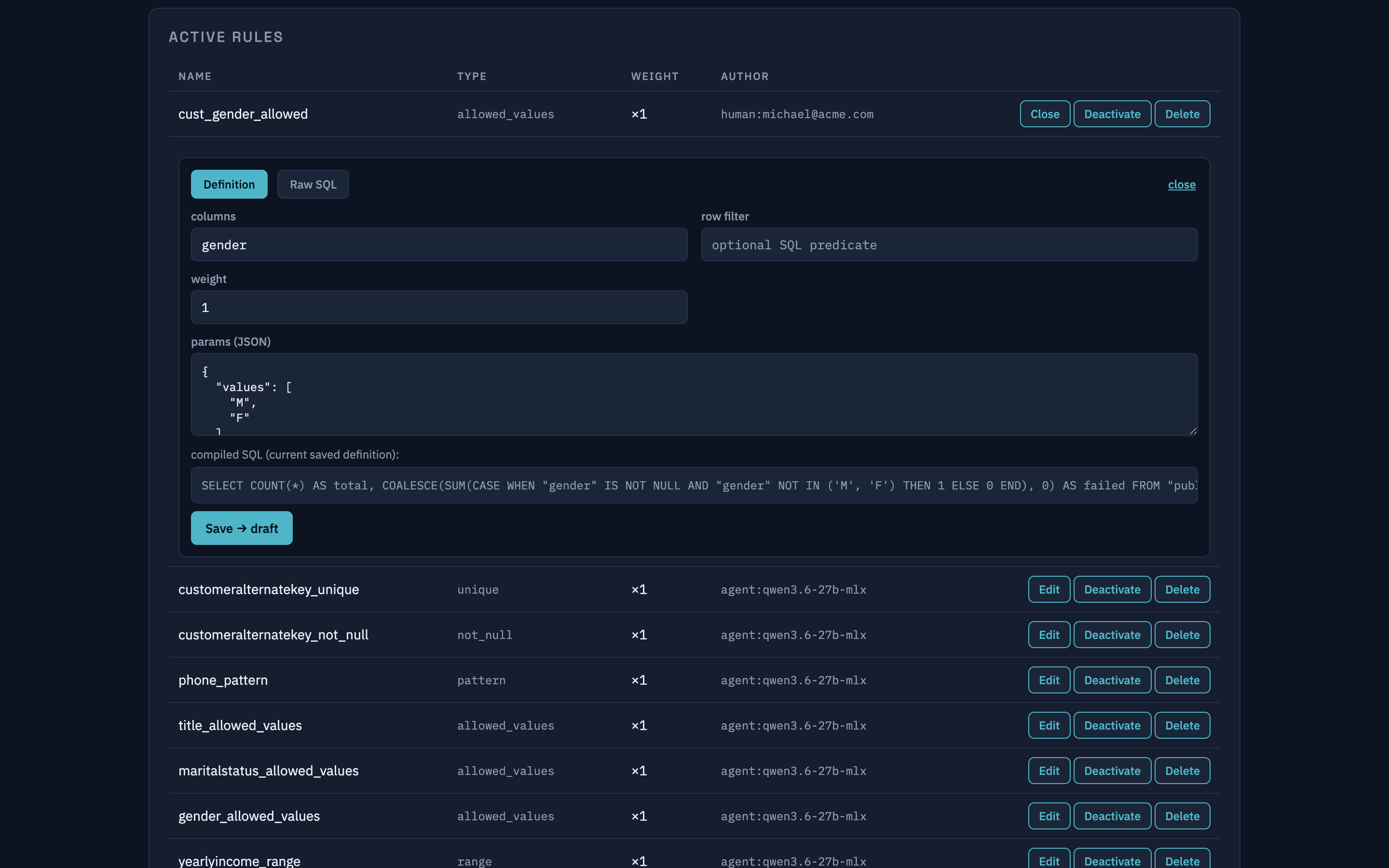Image resolution: width=1389 pixels, height=868 pixels.
Task: Focus the weight input field
Action: pos(439,307)
